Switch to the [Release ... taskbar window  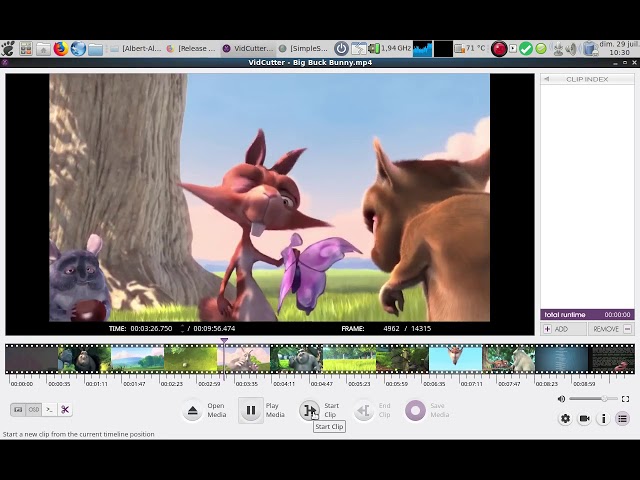tap(191, 49)
